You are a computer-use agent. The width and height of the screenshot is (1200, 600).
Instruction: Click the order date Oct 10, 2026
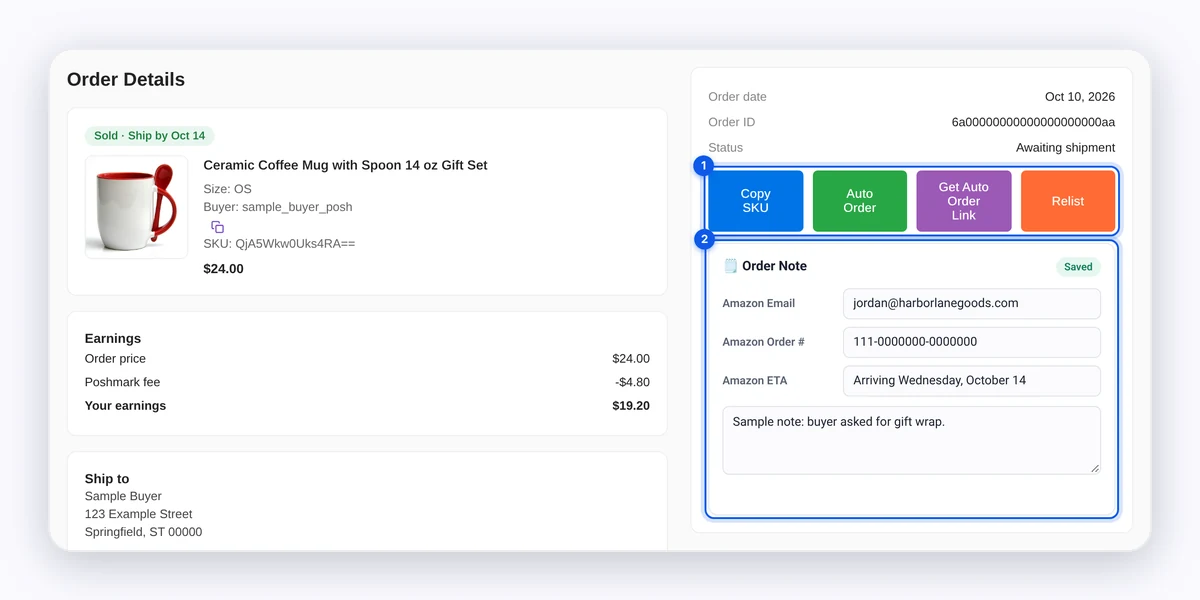click(x=1080, y=97)
